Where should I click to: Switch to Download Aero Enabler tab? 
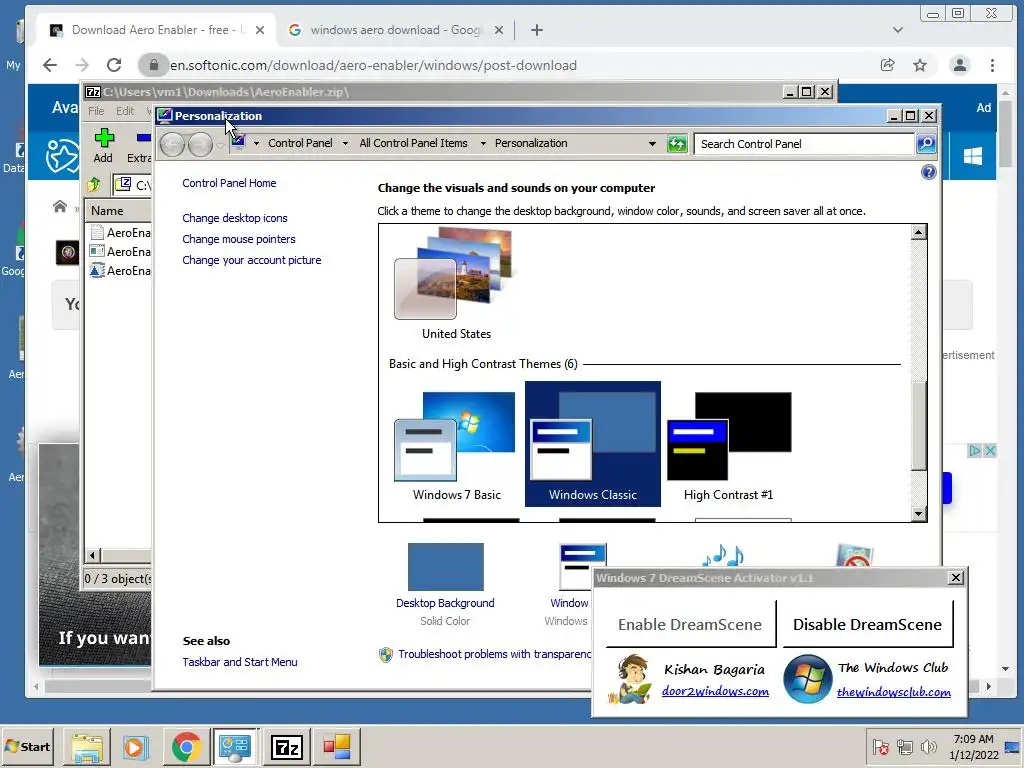[157, 30]
